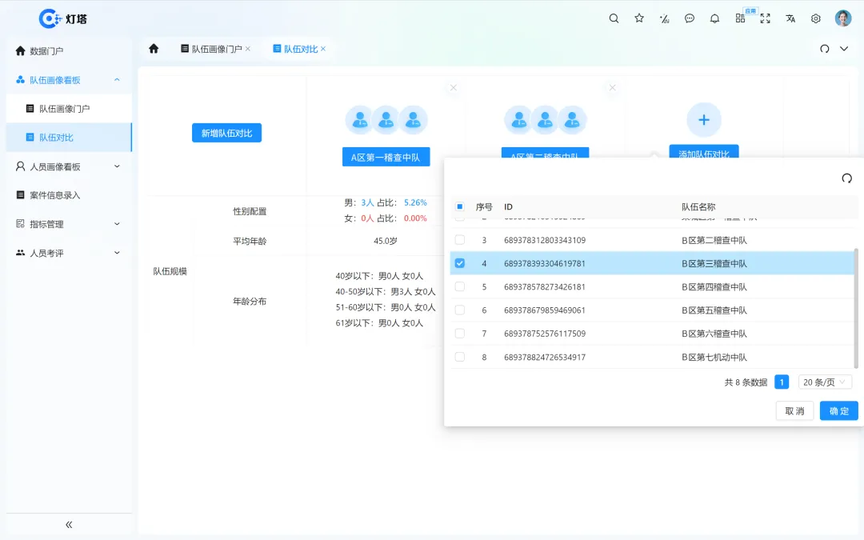Open user avatar profile menu

click(843, 18)
